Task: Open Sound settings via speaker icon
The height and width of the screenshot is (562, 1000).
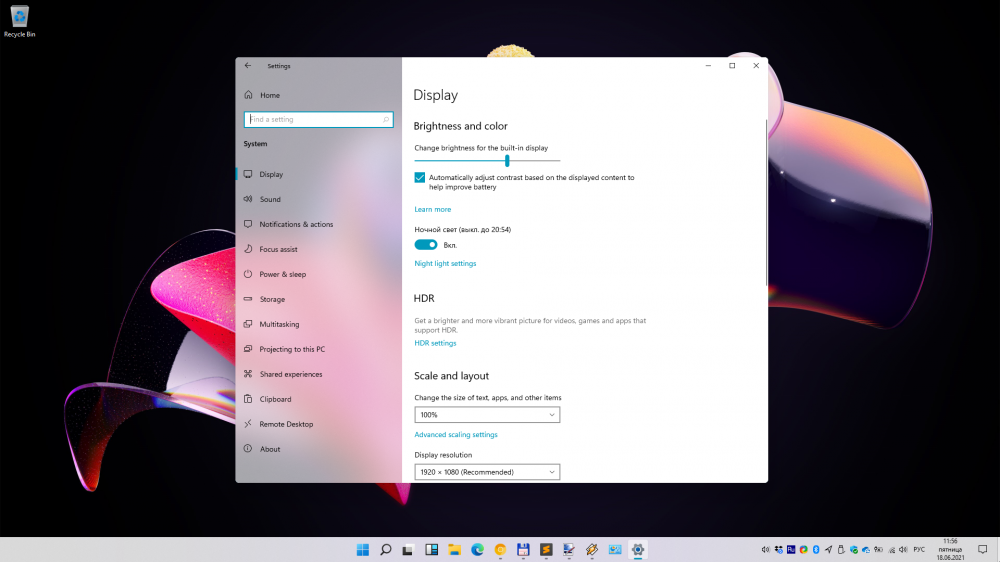Action: tap(248, 199)
